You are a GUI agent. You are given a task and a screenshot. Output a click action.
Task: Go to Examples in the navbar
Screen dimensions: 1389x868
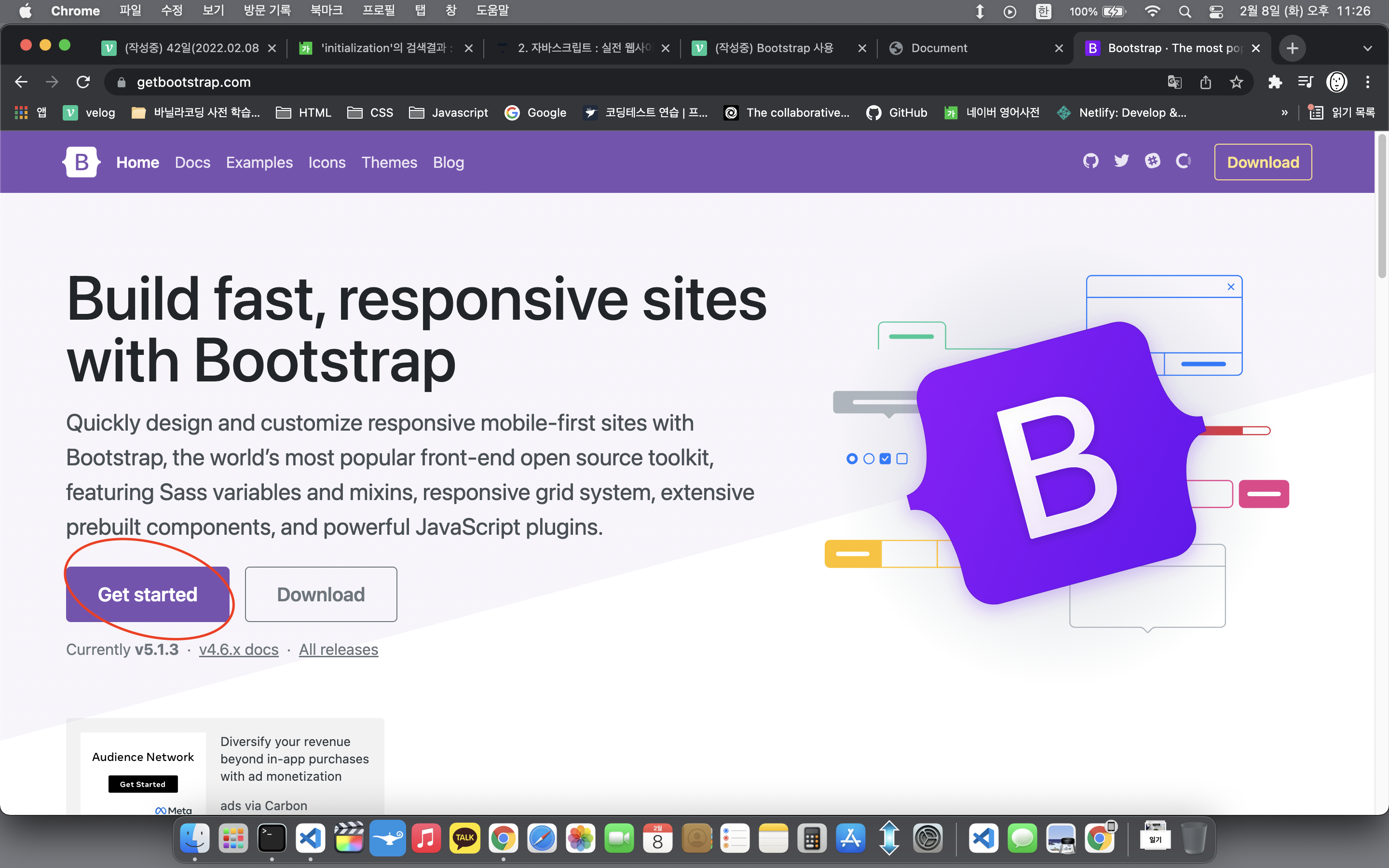(x=259, y=163)
